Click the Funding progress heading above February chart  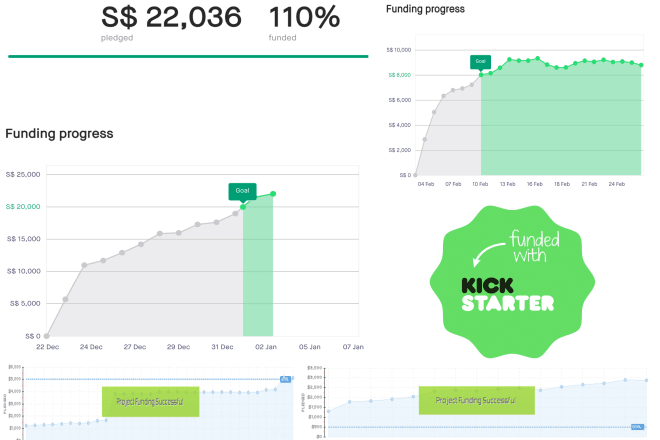point(425,9)
